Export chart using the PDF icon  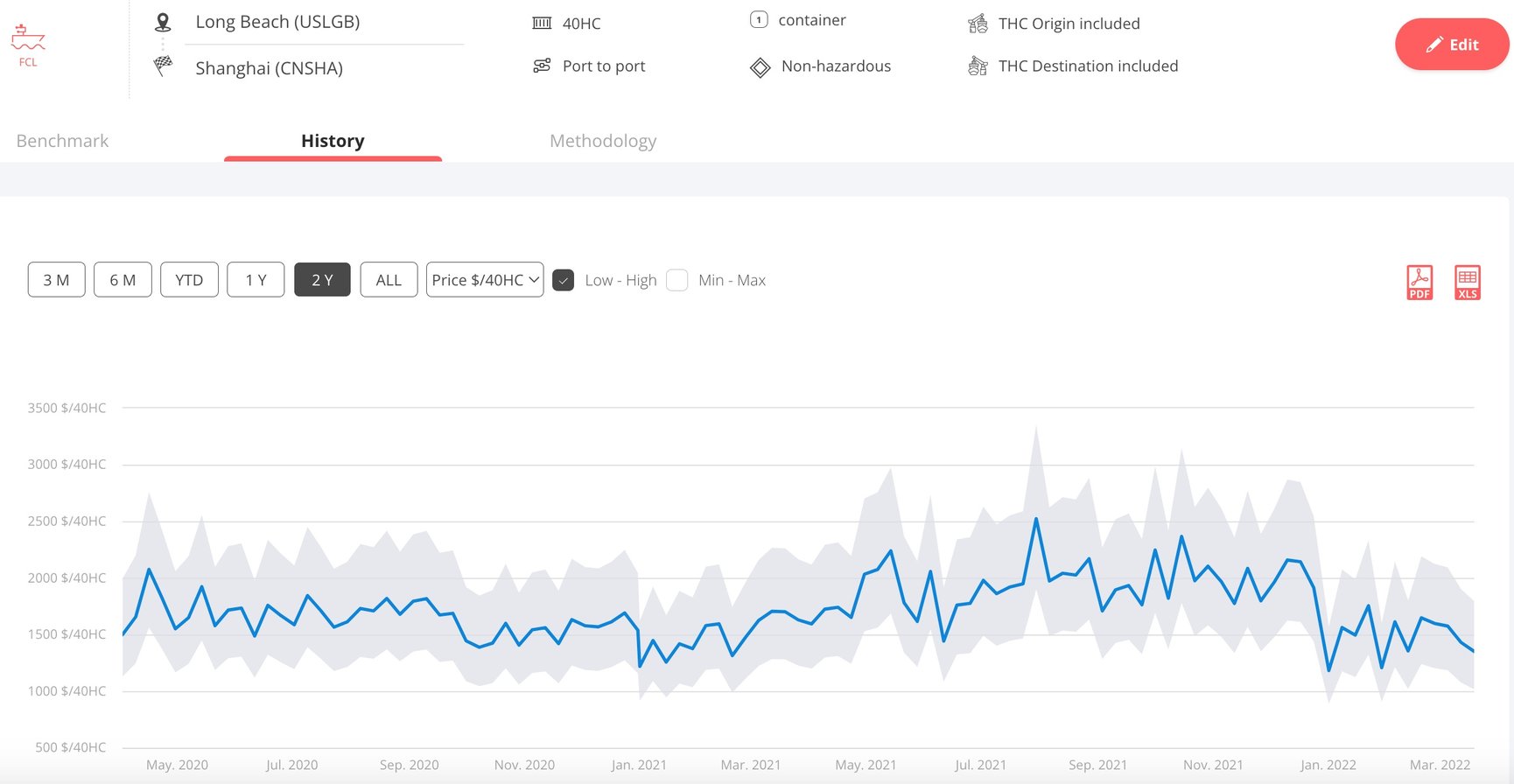tap(1419, 283)
